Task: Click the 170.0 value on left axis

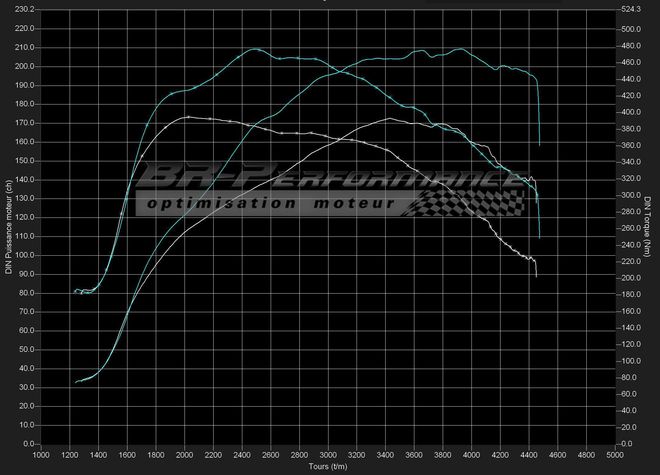Action: [25, 123]
